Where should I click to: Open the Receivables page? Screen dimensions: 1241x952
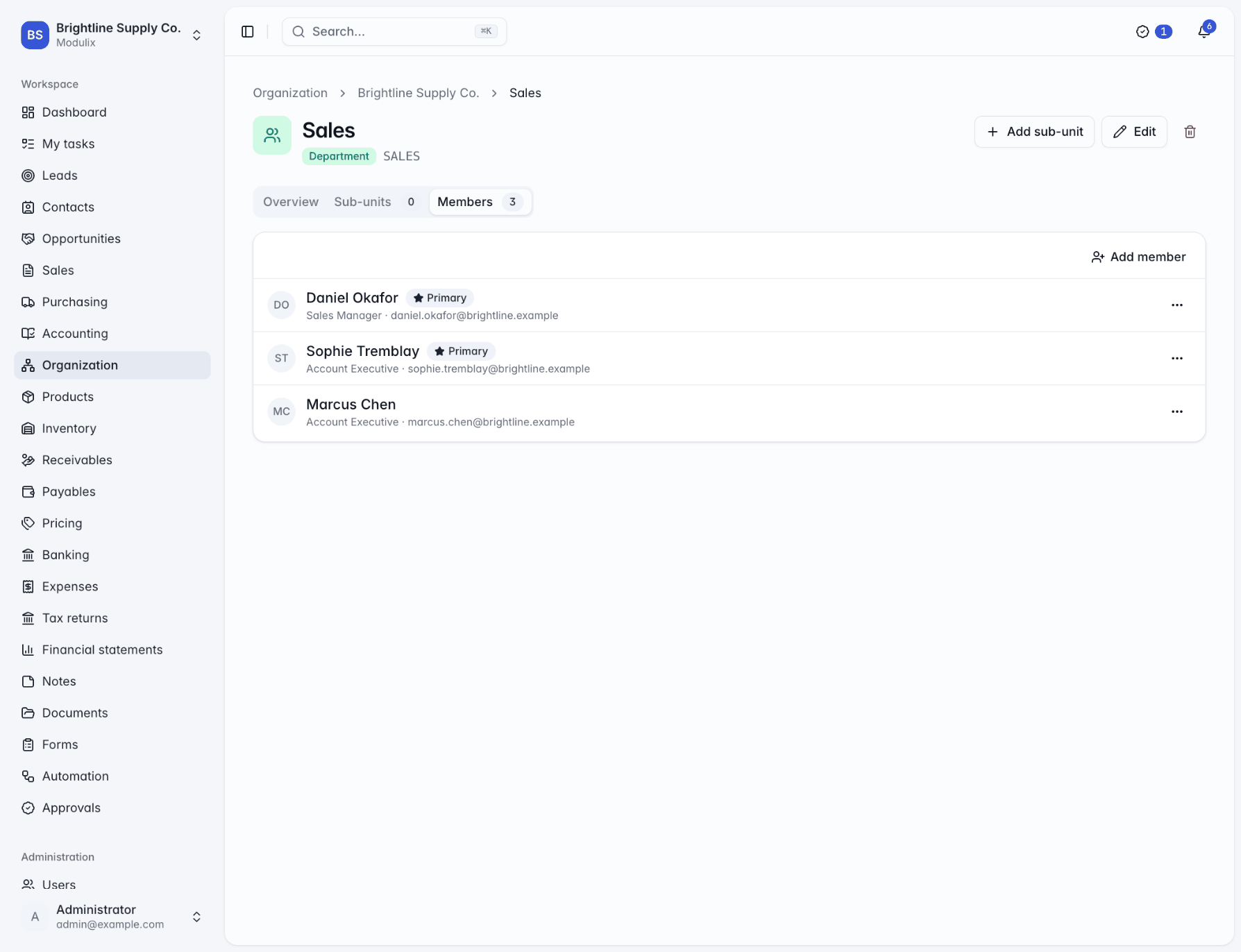(x=112, y=460)
